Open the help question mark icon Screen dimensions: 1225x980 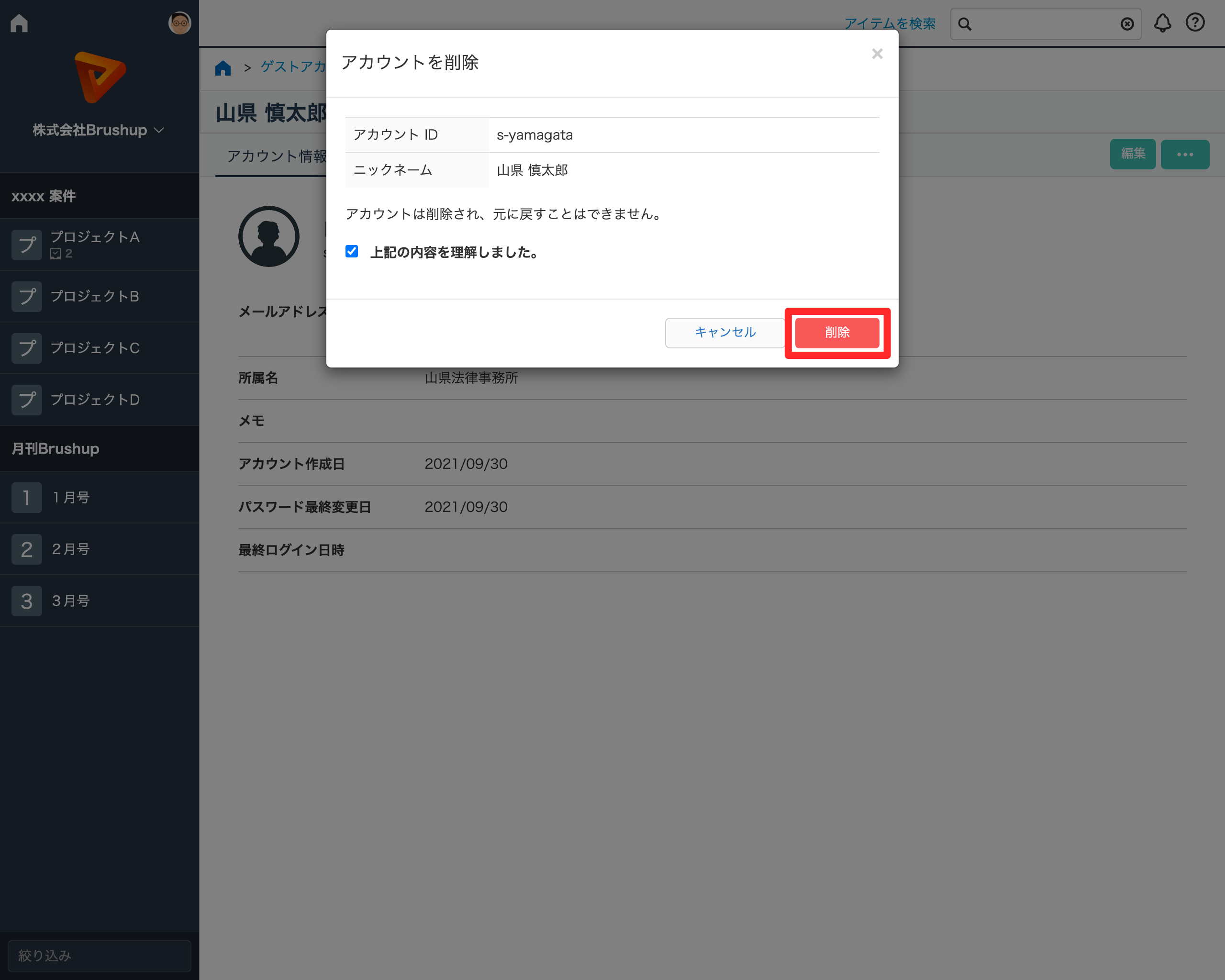pyautogui.click(x=1195, y=23)
